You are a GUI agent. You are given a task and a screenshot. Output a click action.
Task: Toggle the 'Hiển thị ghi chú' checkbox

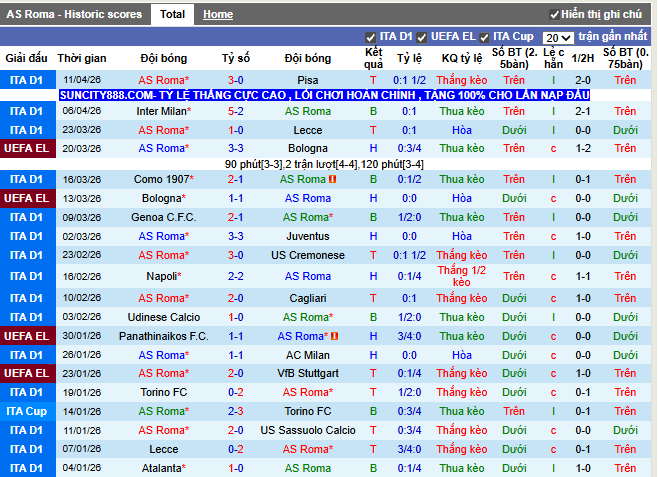555,15
